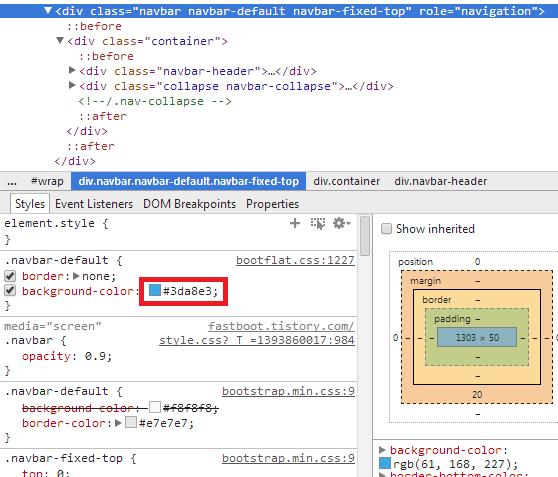Click the blue #3da8e3 color swatch
The image size is (558, 477).
(155, 290)
